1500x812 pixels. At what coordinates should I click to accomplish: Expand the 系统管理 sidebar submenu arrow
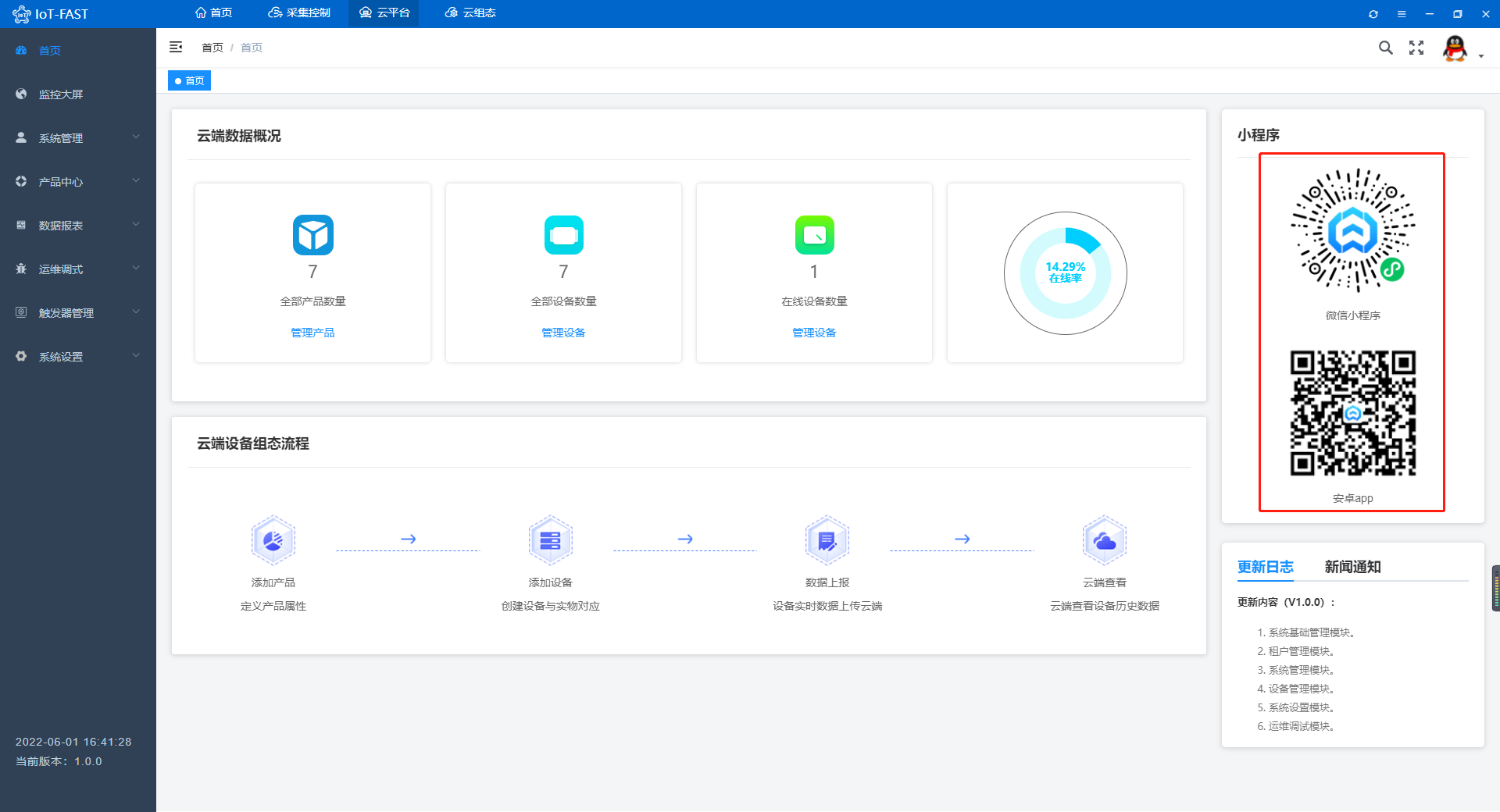[x=136, y=137]
